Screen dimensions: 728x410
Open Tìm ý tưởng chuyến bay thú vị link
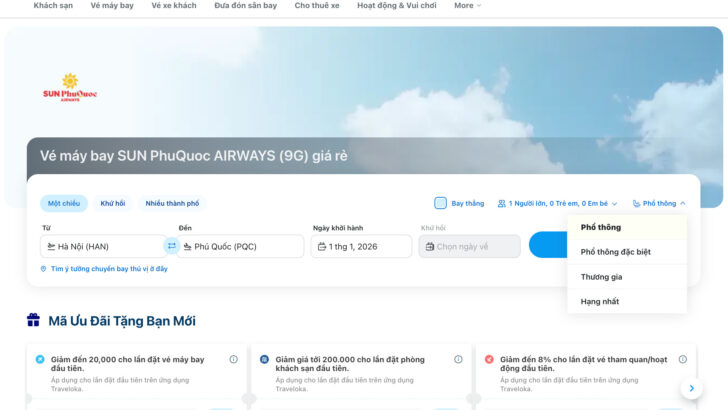(109, 269)
